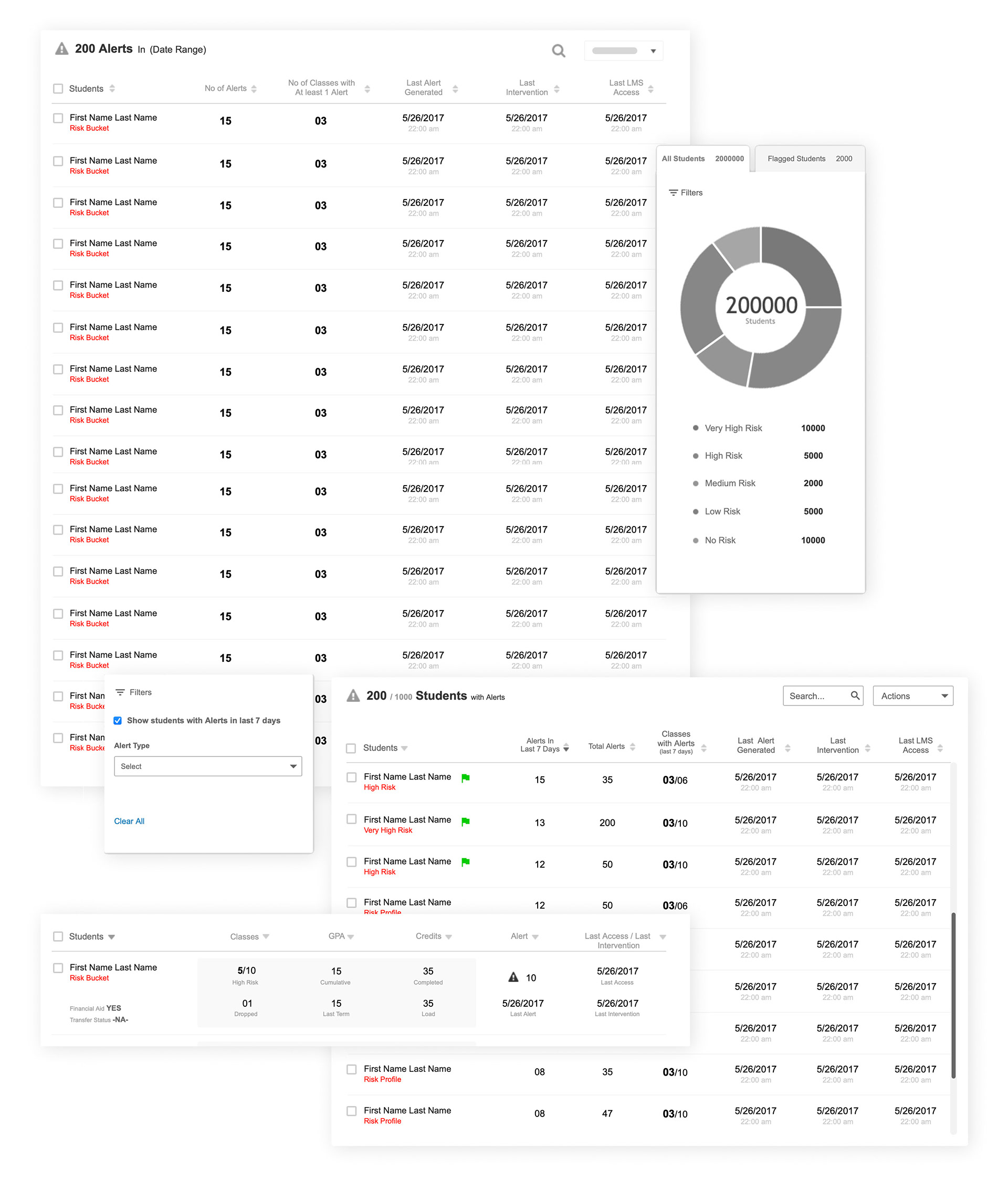Expand the GPA column dropdown
Image resolution: width=1008 pixels, height=1190 pixels.
(351, 937)
